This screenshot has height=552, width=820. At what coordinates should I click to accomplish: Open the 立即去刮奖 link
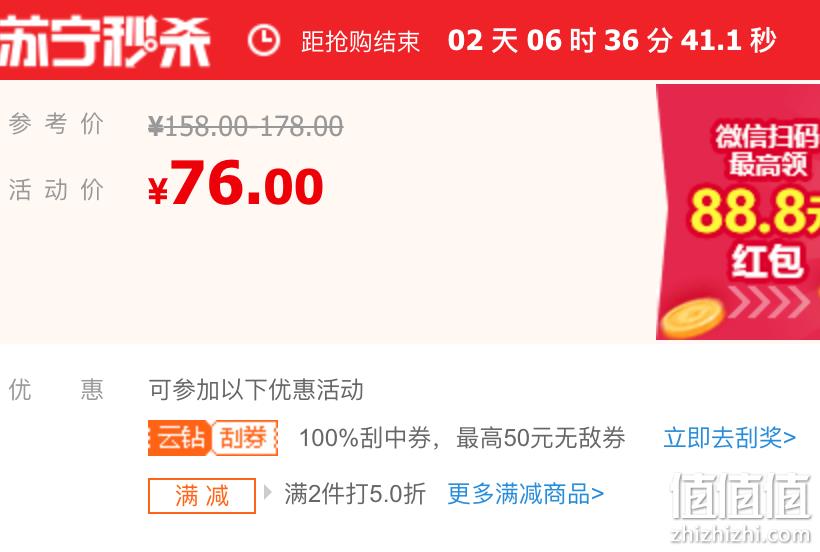point(730,438)
